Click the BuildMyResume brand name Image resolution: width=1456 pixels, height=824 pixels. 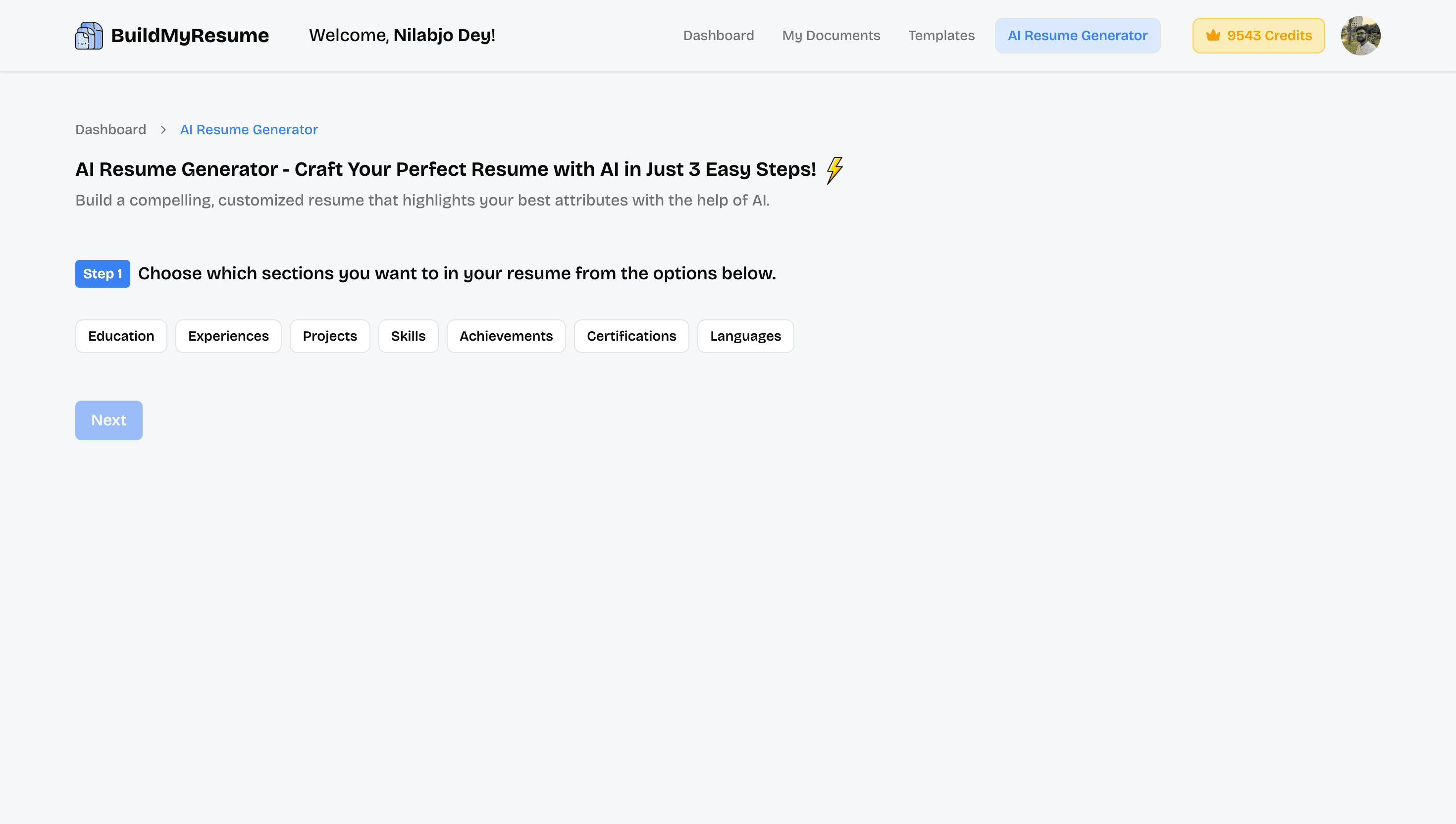click(x=190, y=36)
